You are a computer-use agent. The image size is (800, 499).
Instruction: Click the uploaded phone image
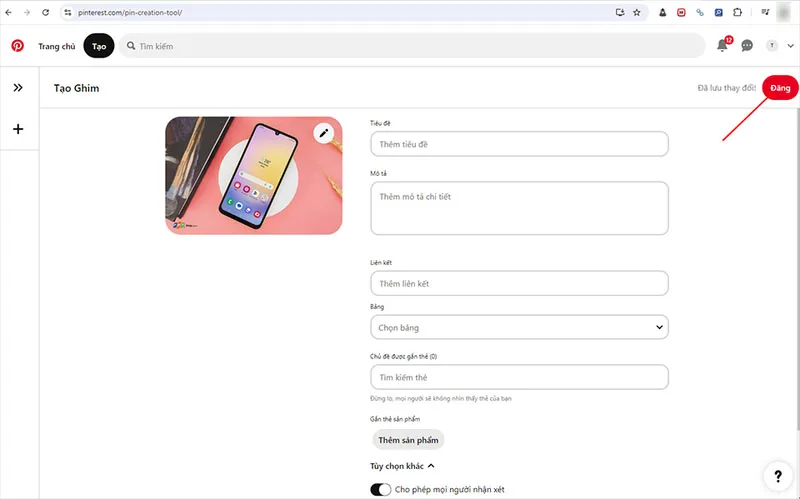pyautogui.click(x=254, y=176)
